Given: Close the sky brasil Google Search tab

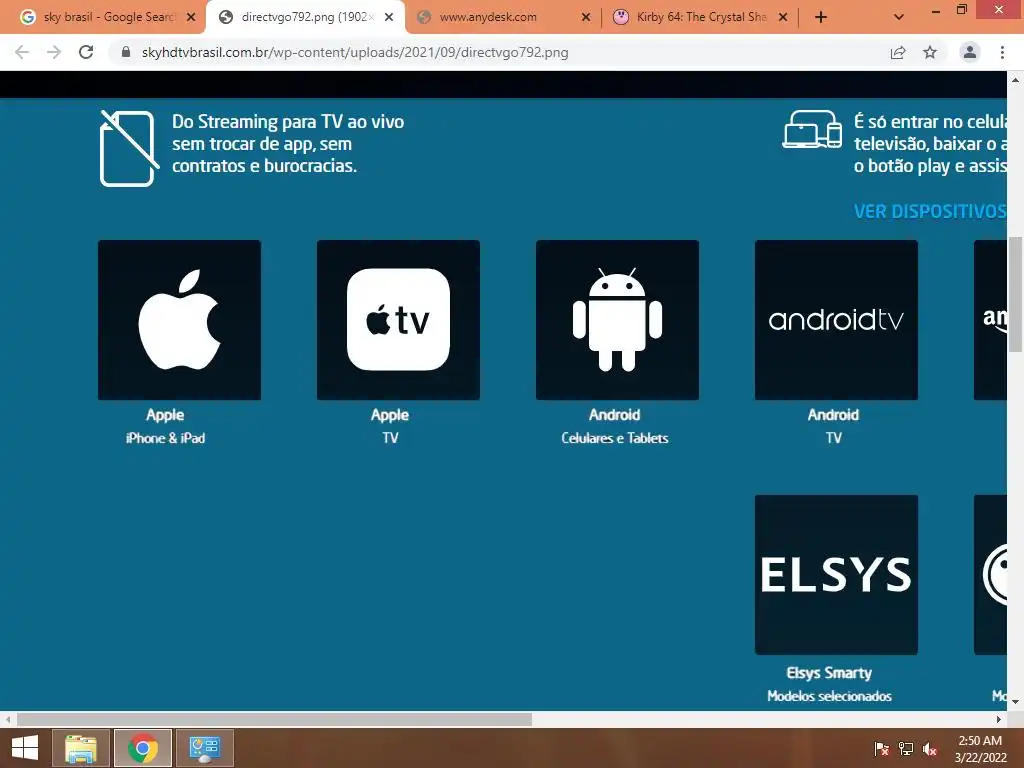Looking at the screenshot, I should tap(191, 17).
